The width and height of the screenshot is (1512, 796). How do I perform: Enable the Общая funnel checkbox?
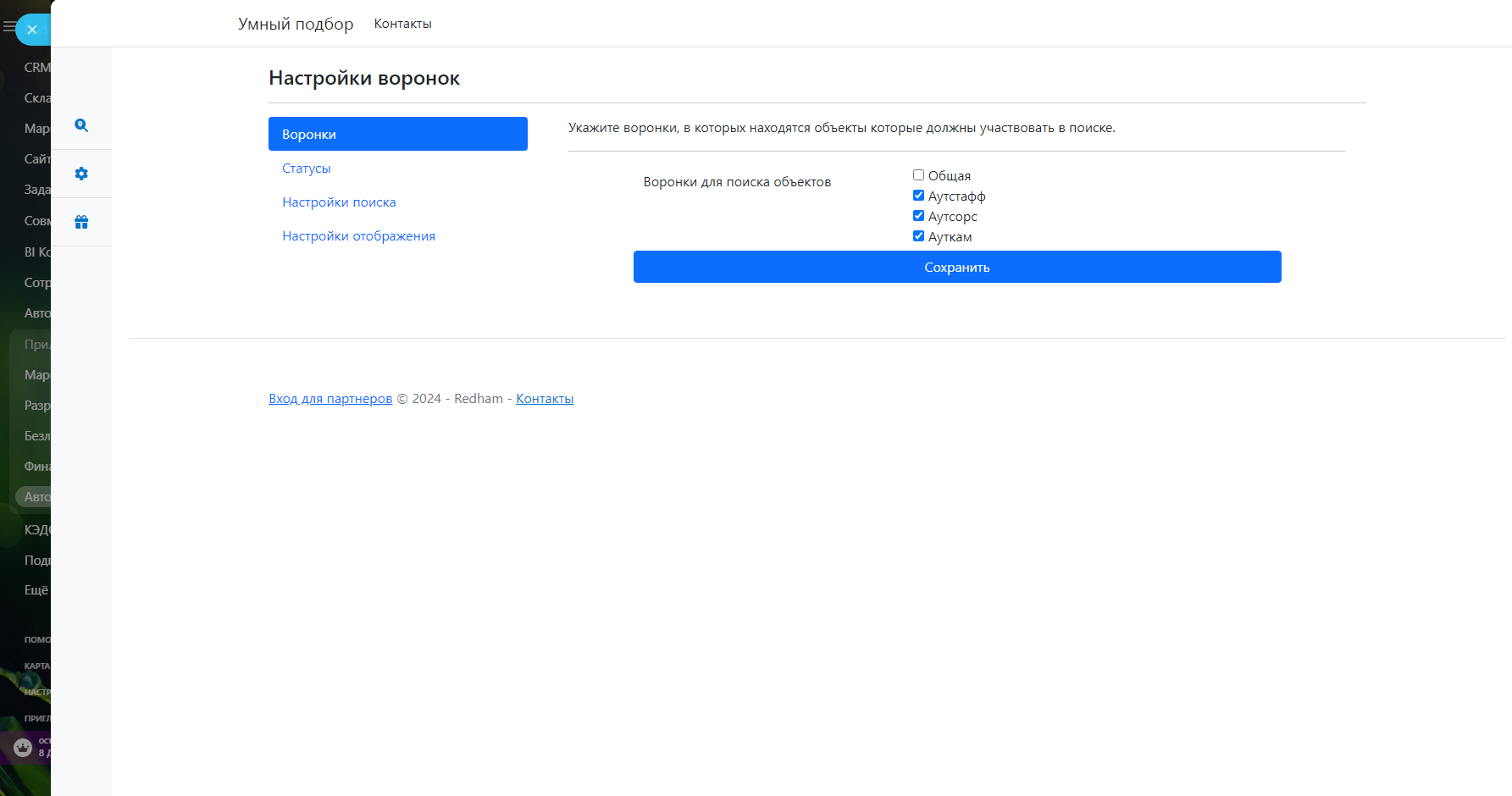pos(918,175)
